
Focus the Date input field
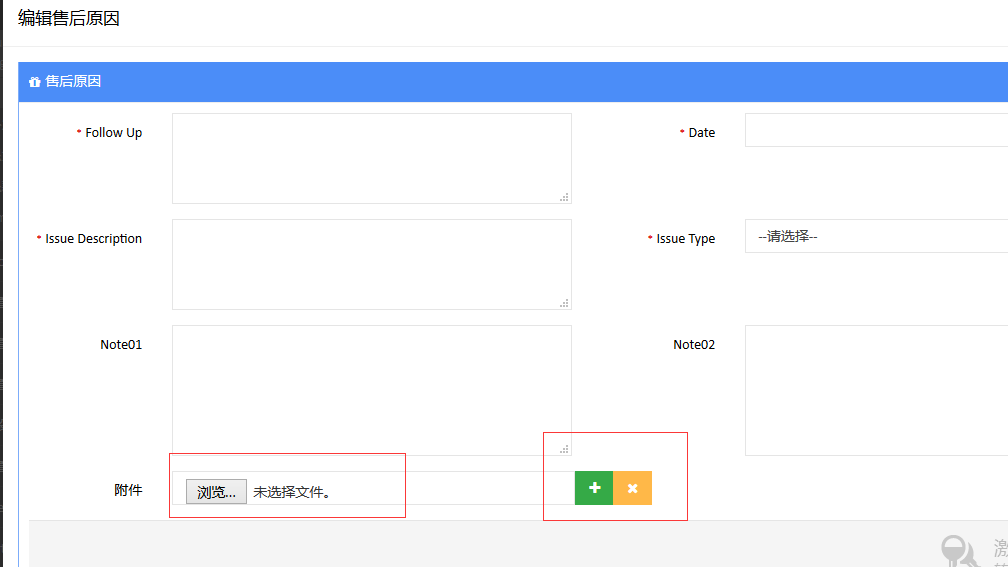(x=876, y=130)
